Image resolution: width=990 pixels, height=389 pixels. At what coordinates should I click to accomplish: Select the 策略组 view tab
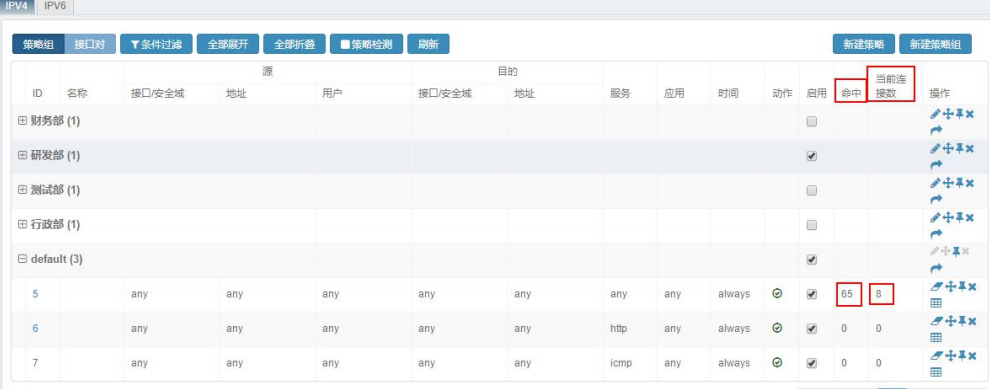pos(39,44)
